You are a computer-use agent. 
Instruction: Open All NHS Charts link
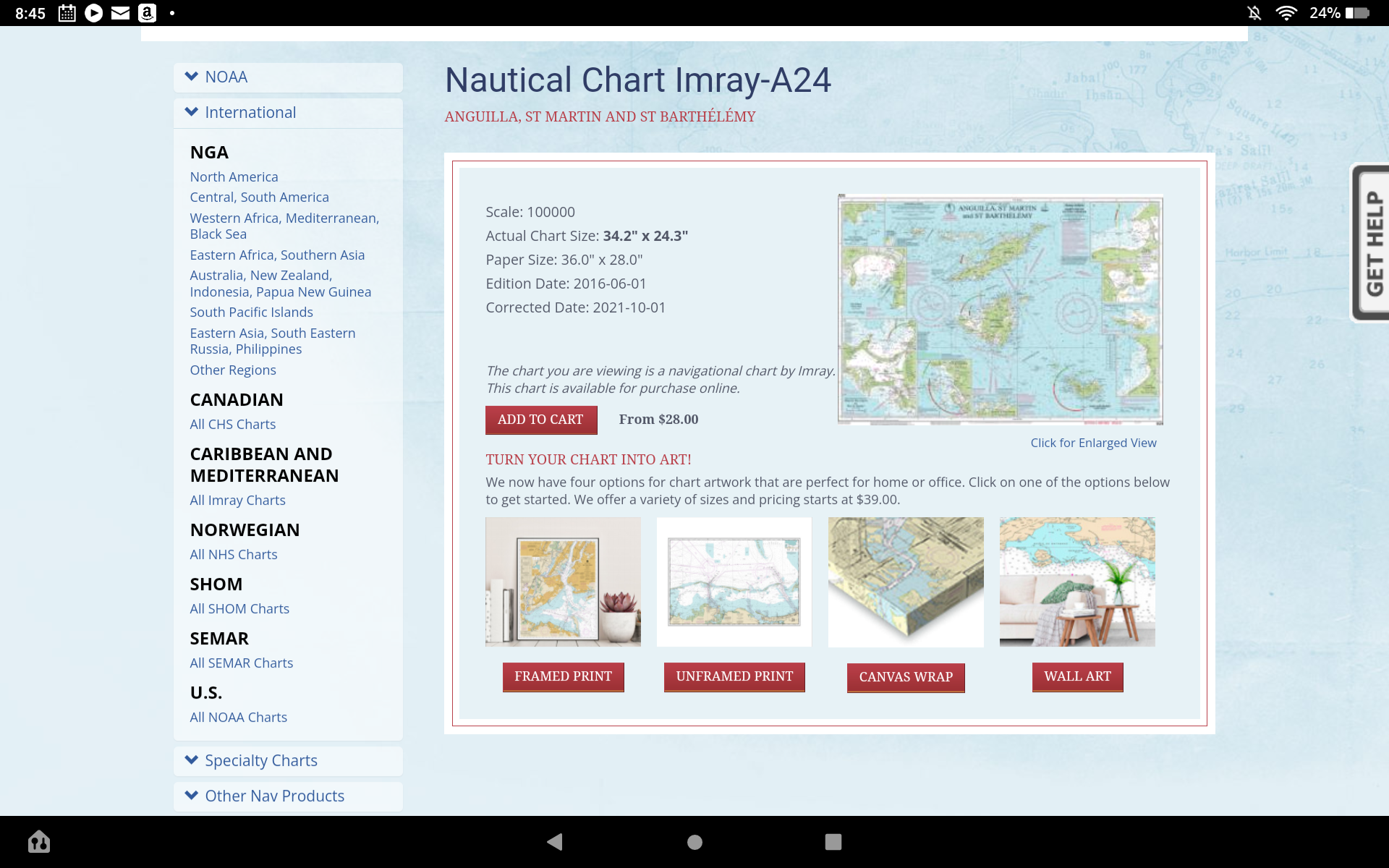[x=233, y=554]
